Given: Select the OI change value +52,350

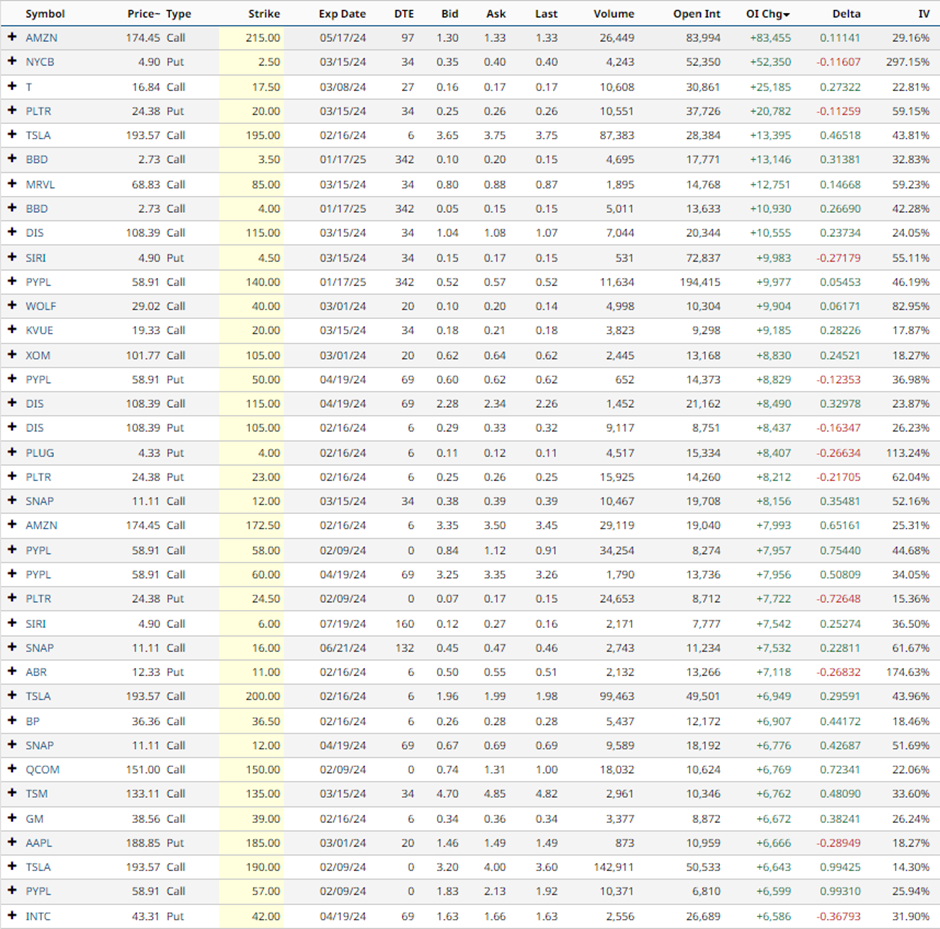Looking at the screenshot, I should (x=770, y=62).
